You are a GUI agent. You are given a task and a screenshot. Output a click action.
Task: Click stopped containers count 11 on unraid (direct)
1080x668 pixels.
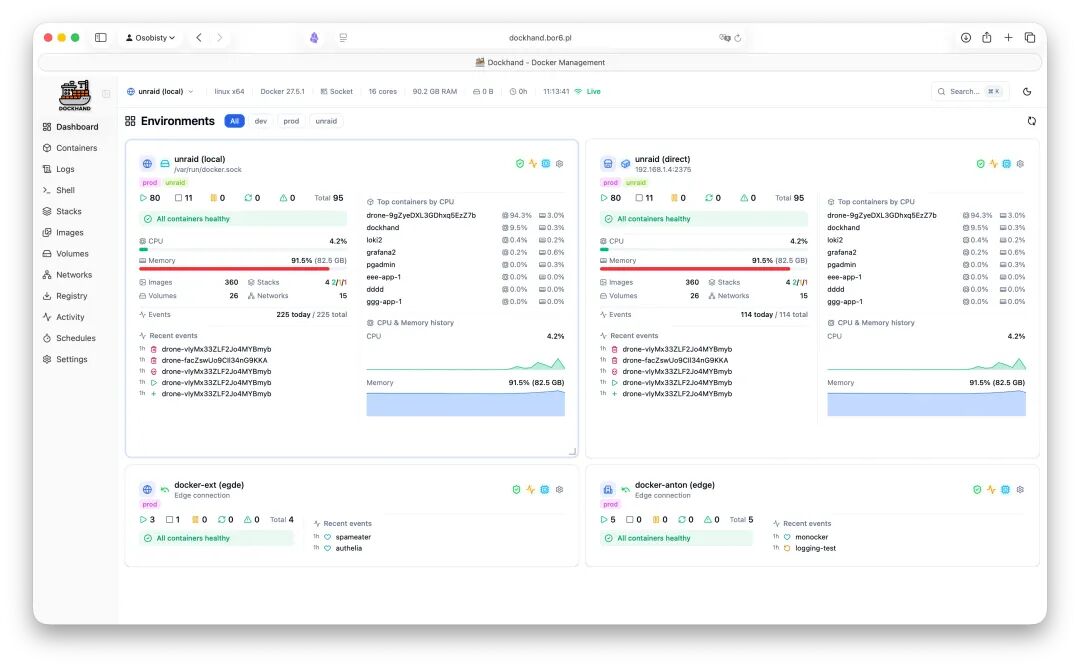point(645,198)
